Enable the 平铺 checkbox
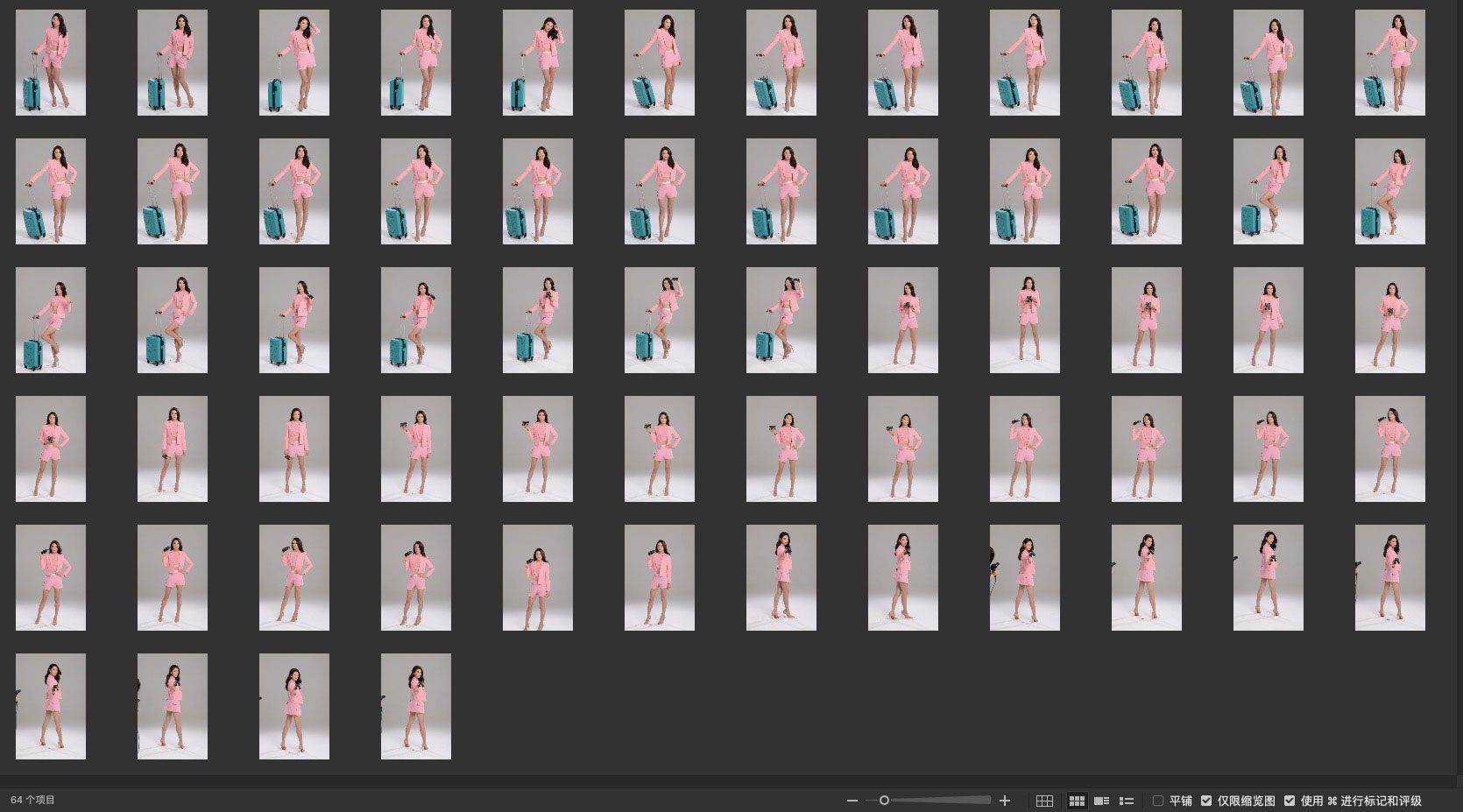Screen dimensions: 1463x812 pos(1158,801)
